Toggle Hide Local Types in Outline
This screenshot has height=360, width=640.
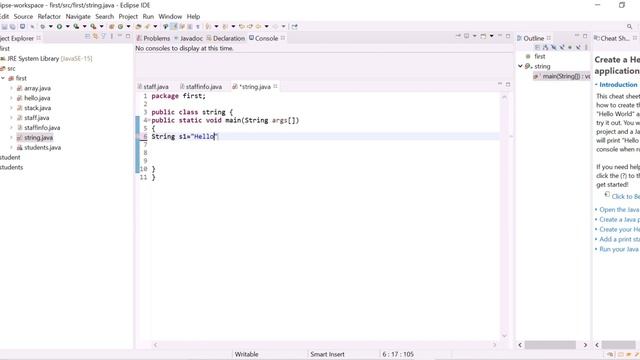coord(578,47)
